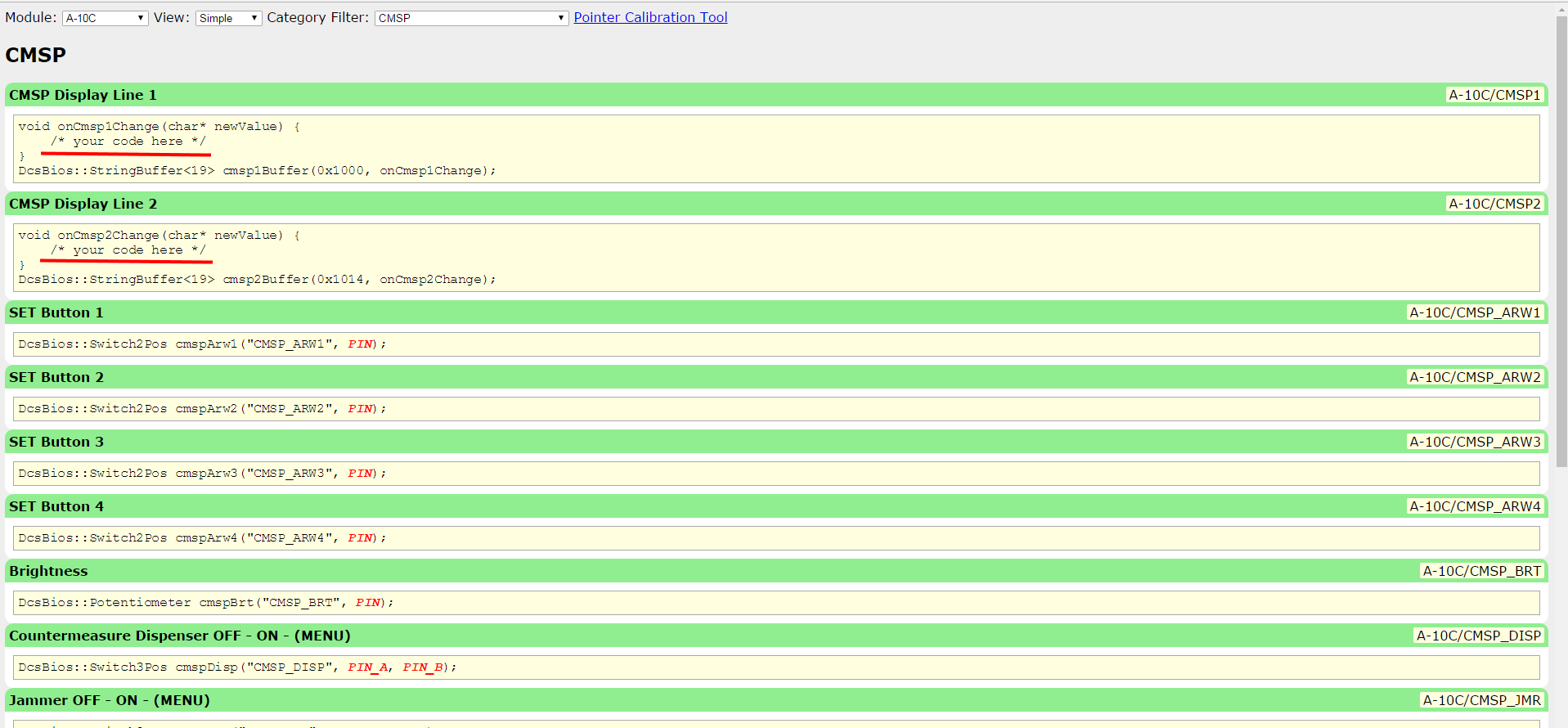Click the CMSP page heading
Screen dimensions: 1568x728
click(x=36, y=55)
